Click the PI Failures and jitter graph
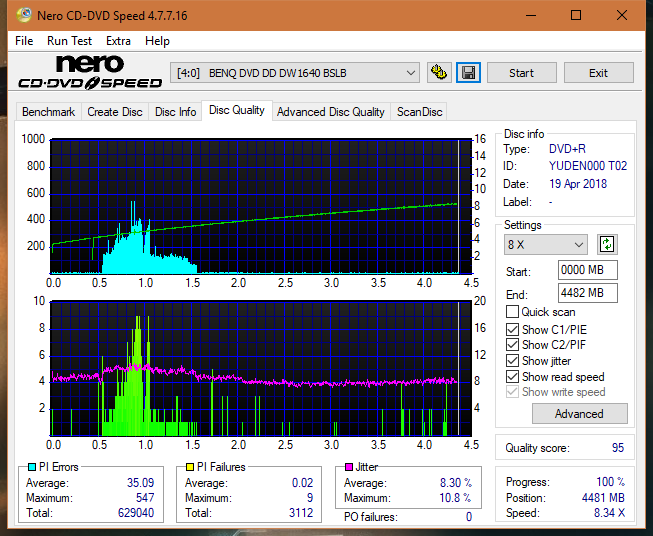 tap(261, 369)
